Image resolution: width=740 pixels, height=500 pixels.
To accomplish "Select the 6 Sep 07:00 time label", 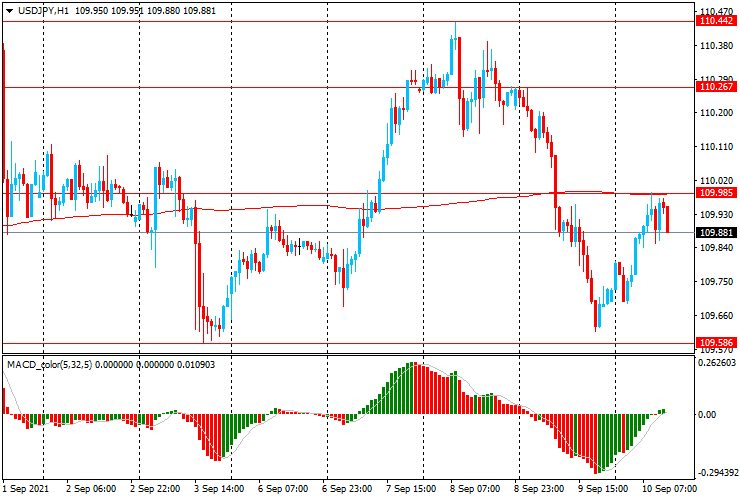I will [283, 488].
